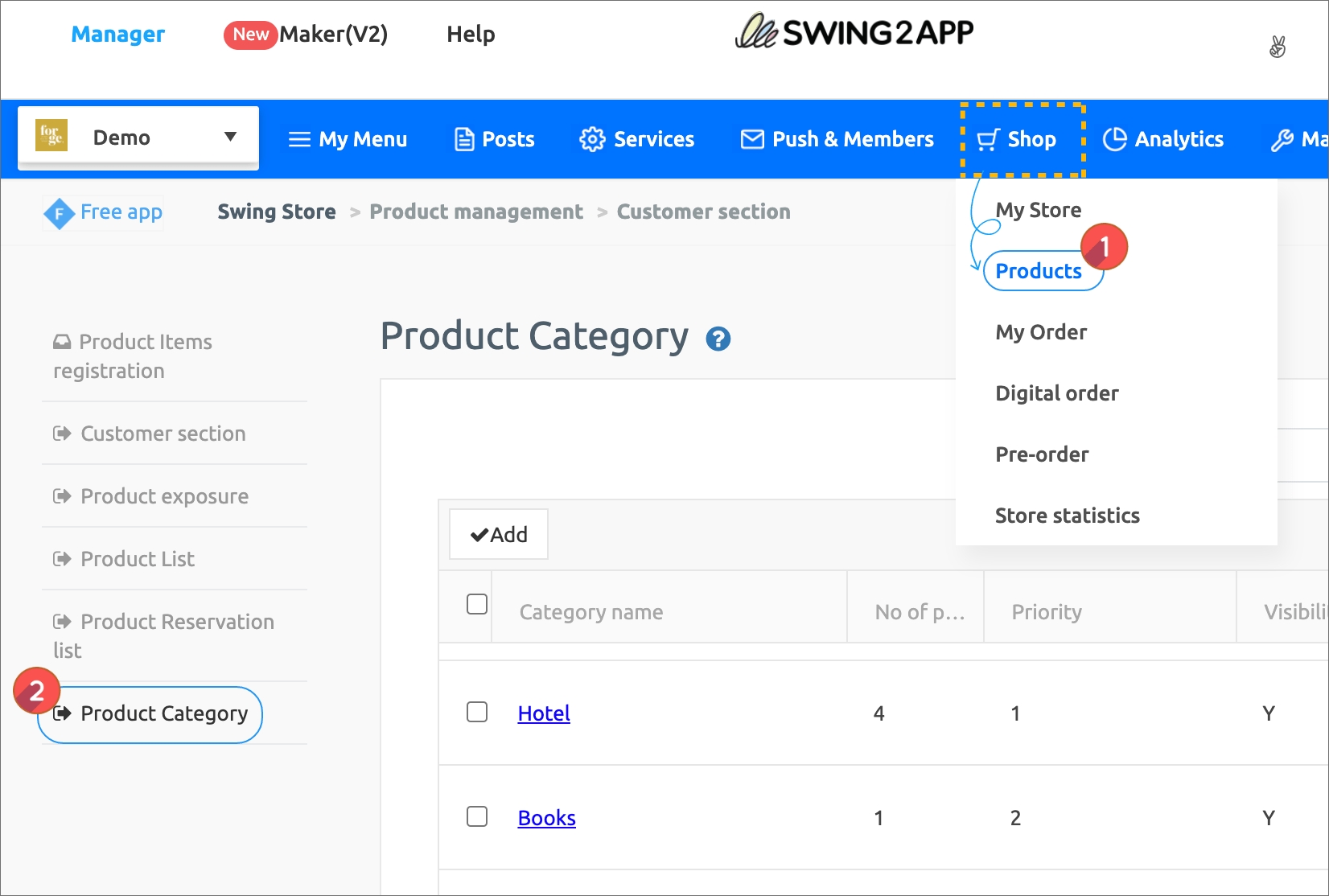Click the Analytics pie chart icon

coord(1114,139)
